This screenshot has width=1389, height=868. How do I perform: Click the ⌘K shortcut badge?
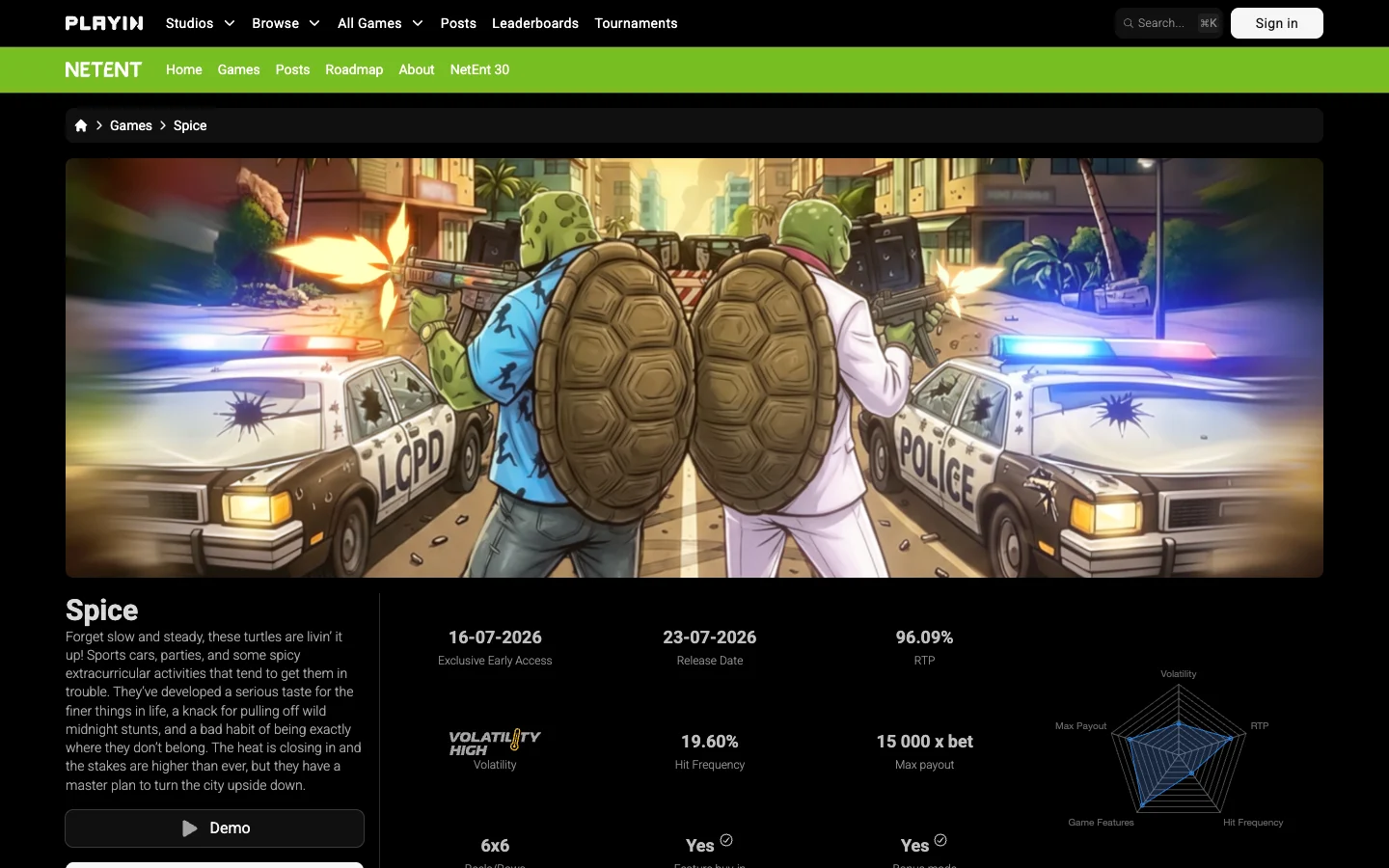[x=1209, y=23]
